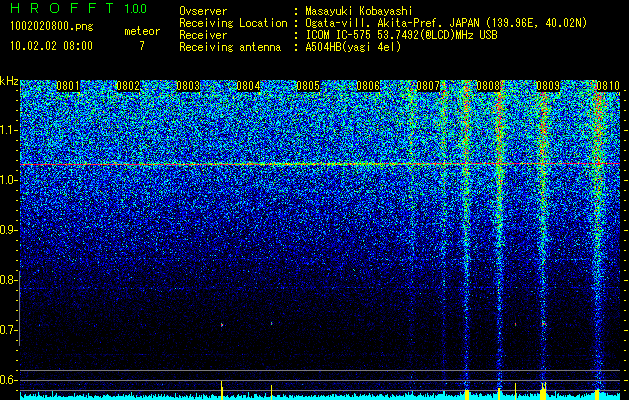Click the Receiving antenna label

point(230,47)
